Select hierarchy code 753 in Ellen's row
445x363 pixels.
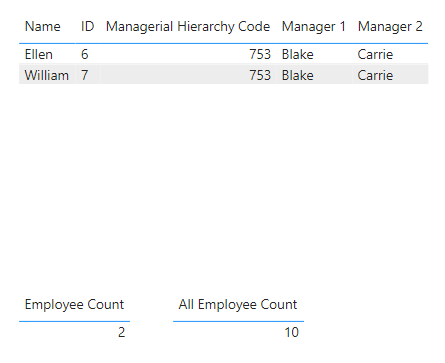coord(260,54)
